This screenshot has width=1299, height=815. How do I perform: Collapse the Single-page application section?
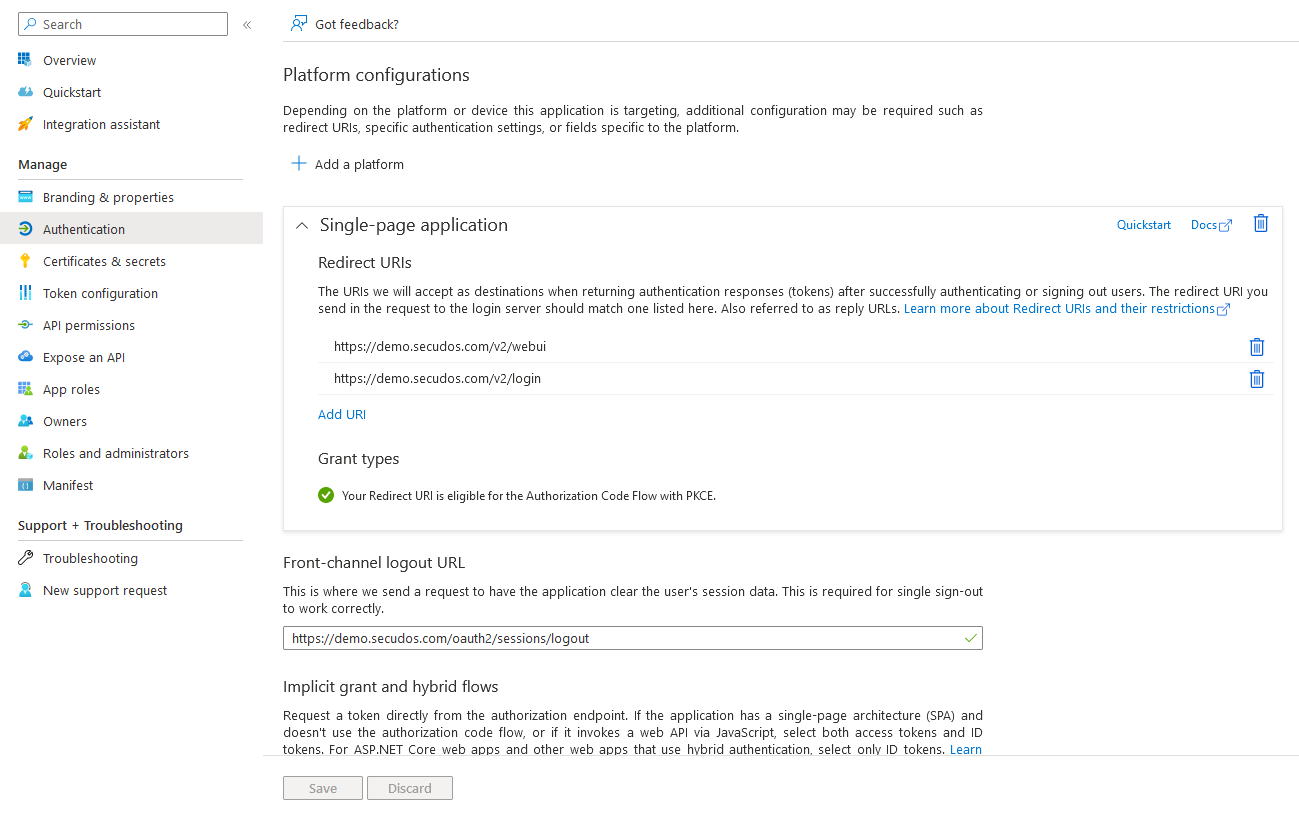302,226
